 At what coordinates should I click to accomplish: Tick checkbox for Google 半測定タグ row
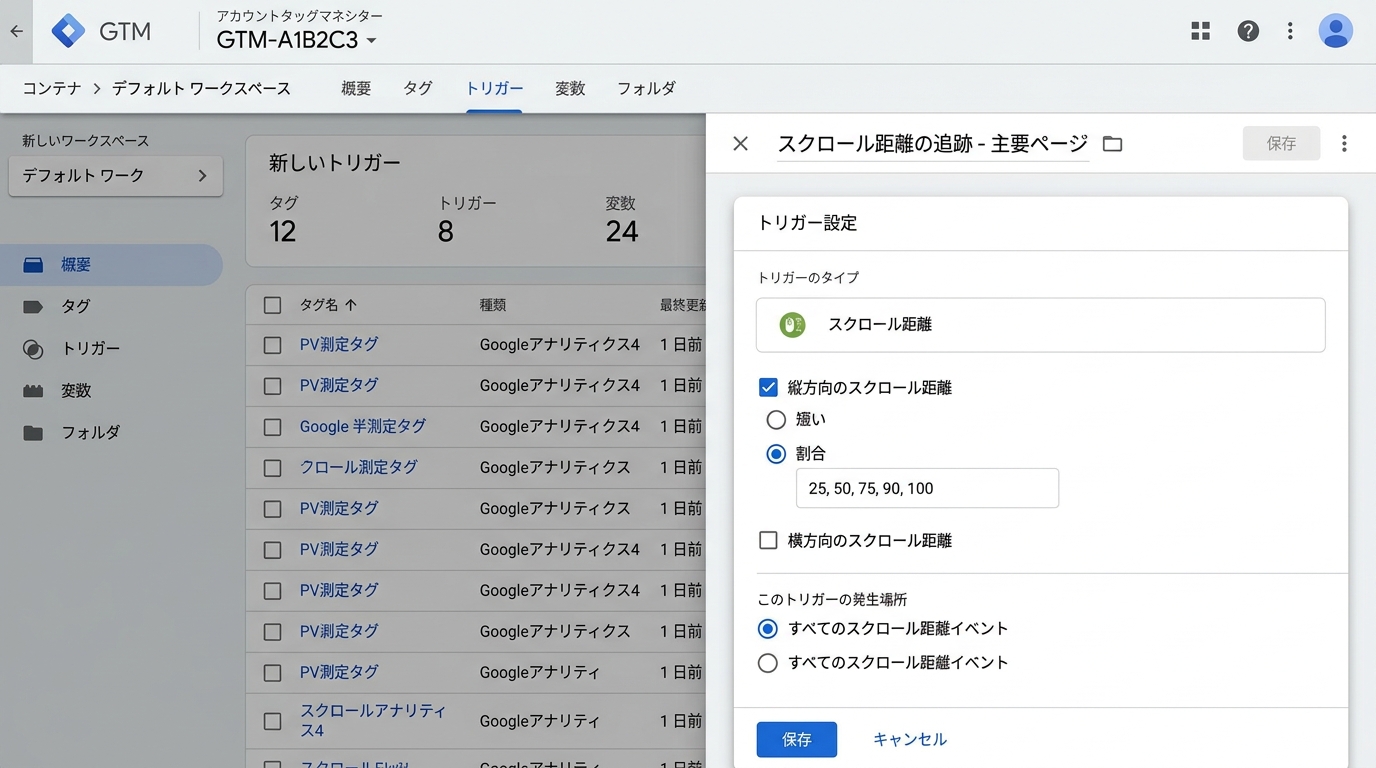[272, 427]
